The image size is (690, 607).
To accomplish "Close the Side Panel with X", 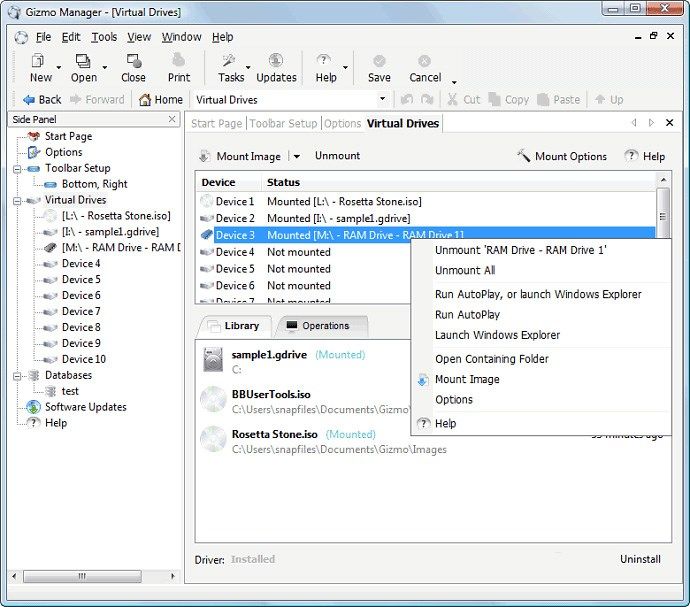I will (172, 119).
